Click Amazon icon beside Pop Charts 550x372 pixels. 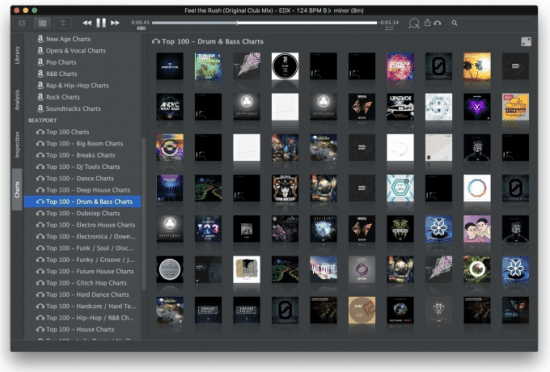pos(40,62)
